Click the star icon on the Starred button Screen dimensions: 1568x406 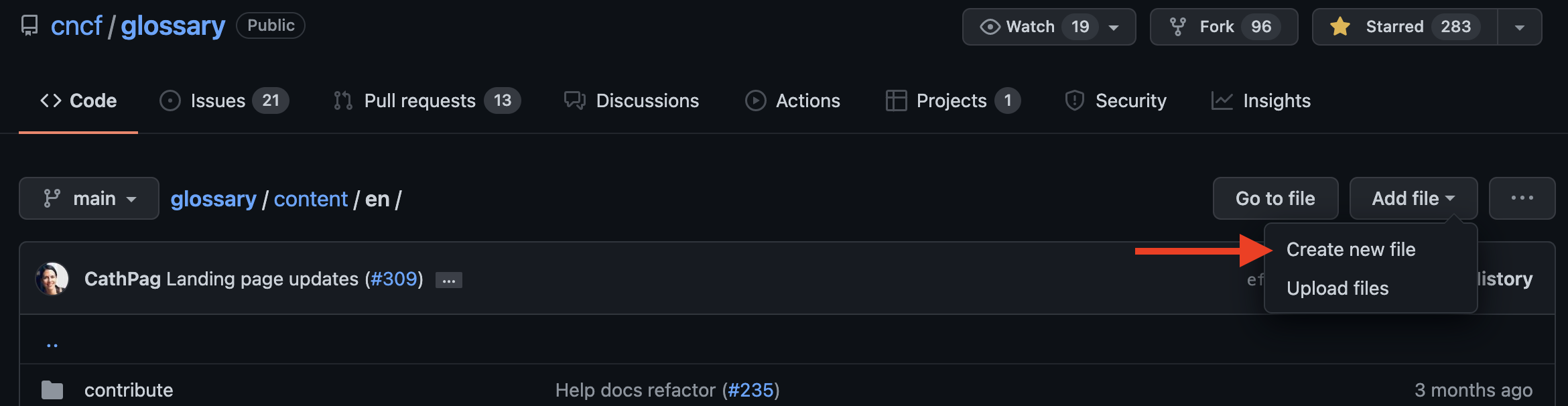pos(1340,27)
